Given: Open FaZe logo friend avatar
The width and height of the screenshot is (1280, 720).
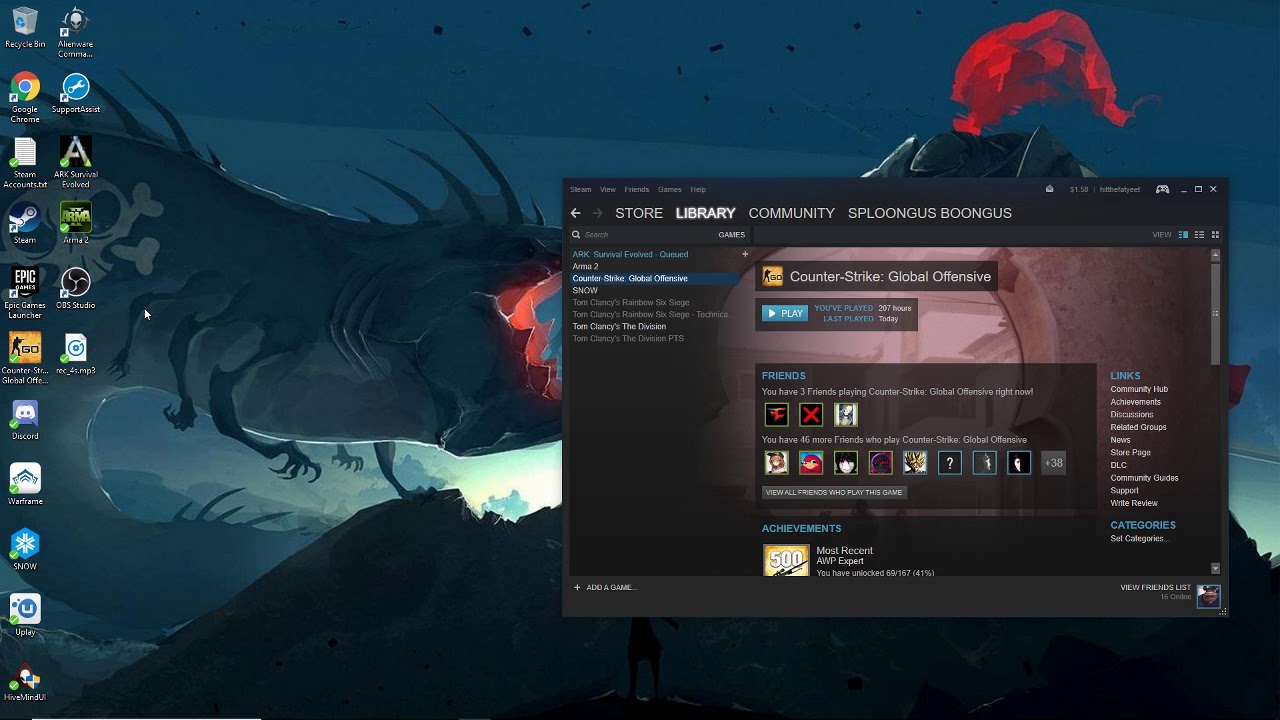Looking at the screenshot, I should click(x=777, y=414).
